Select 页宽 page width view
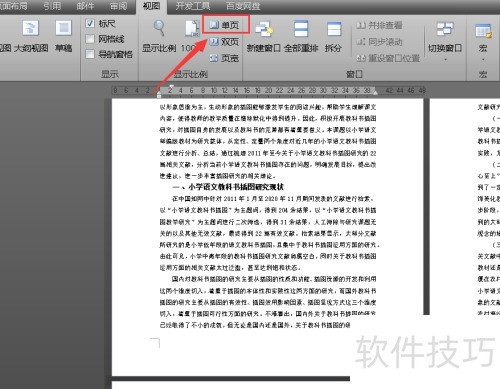500x389 pixels. tap(225, 58)
